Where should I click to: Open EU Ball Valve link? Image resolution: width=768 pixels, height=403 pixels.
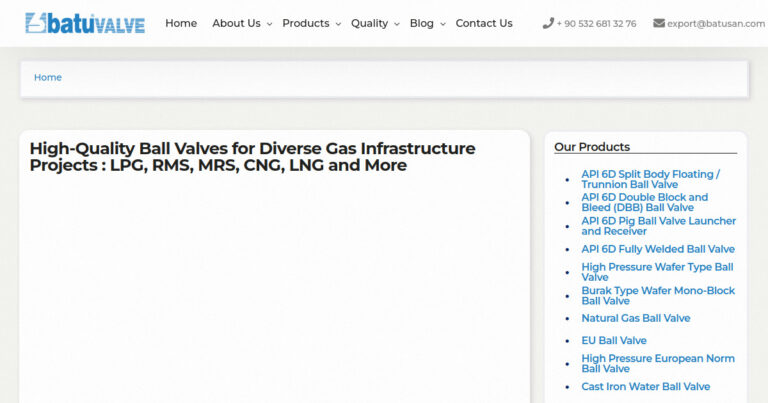click(614, 340)
